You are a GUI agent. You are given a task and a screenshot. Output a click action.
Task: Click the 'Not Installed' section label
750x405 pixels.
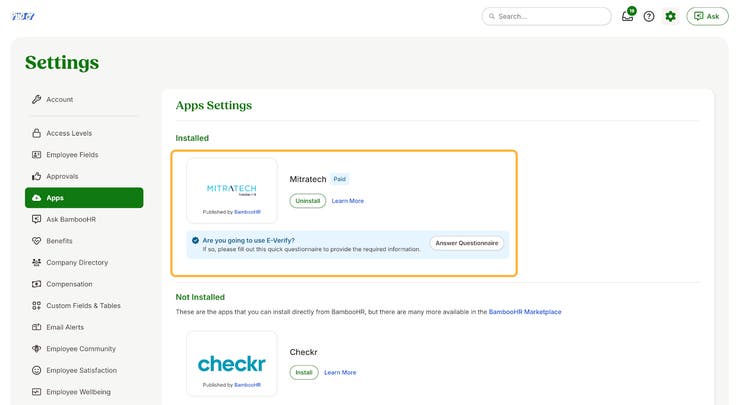pos(200,297)
